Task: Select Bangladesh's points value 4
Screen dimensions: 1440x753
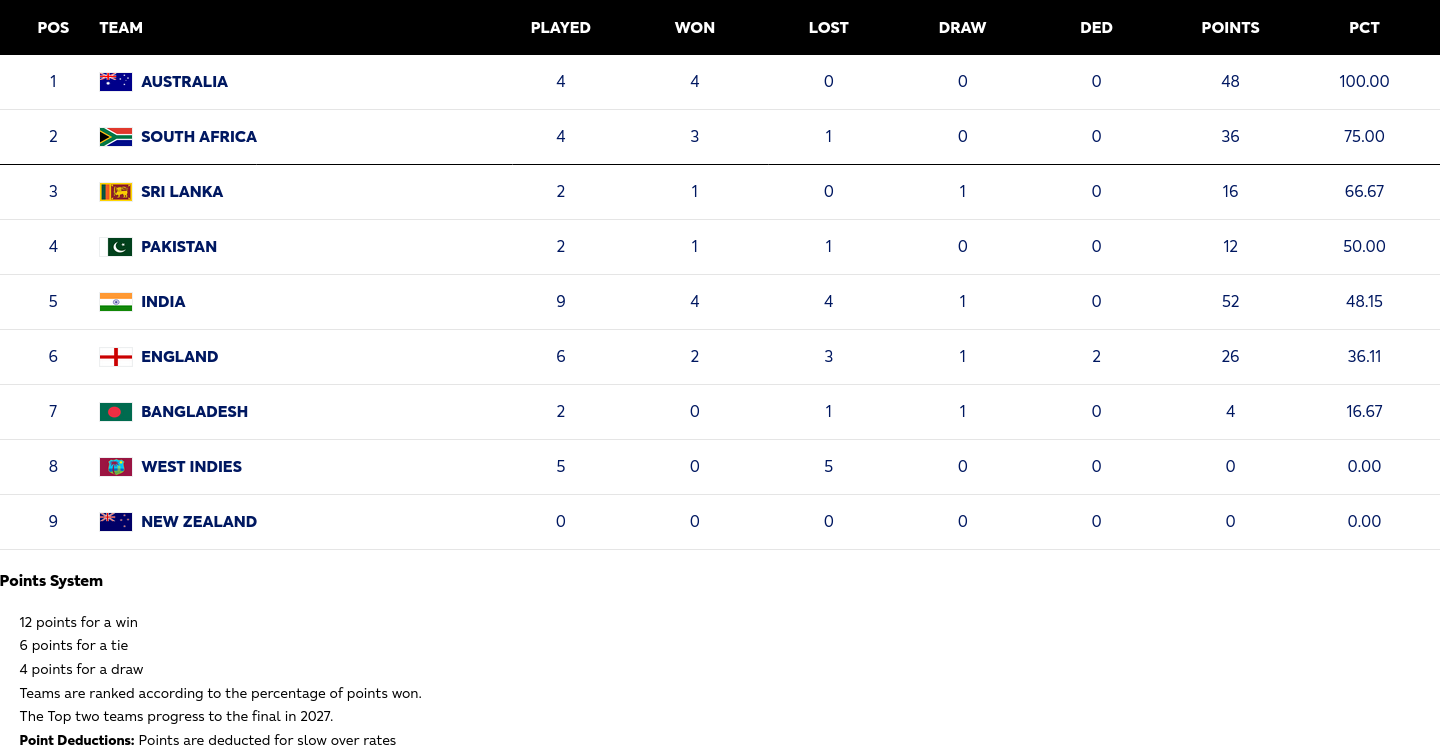Action: [1231, 412]
